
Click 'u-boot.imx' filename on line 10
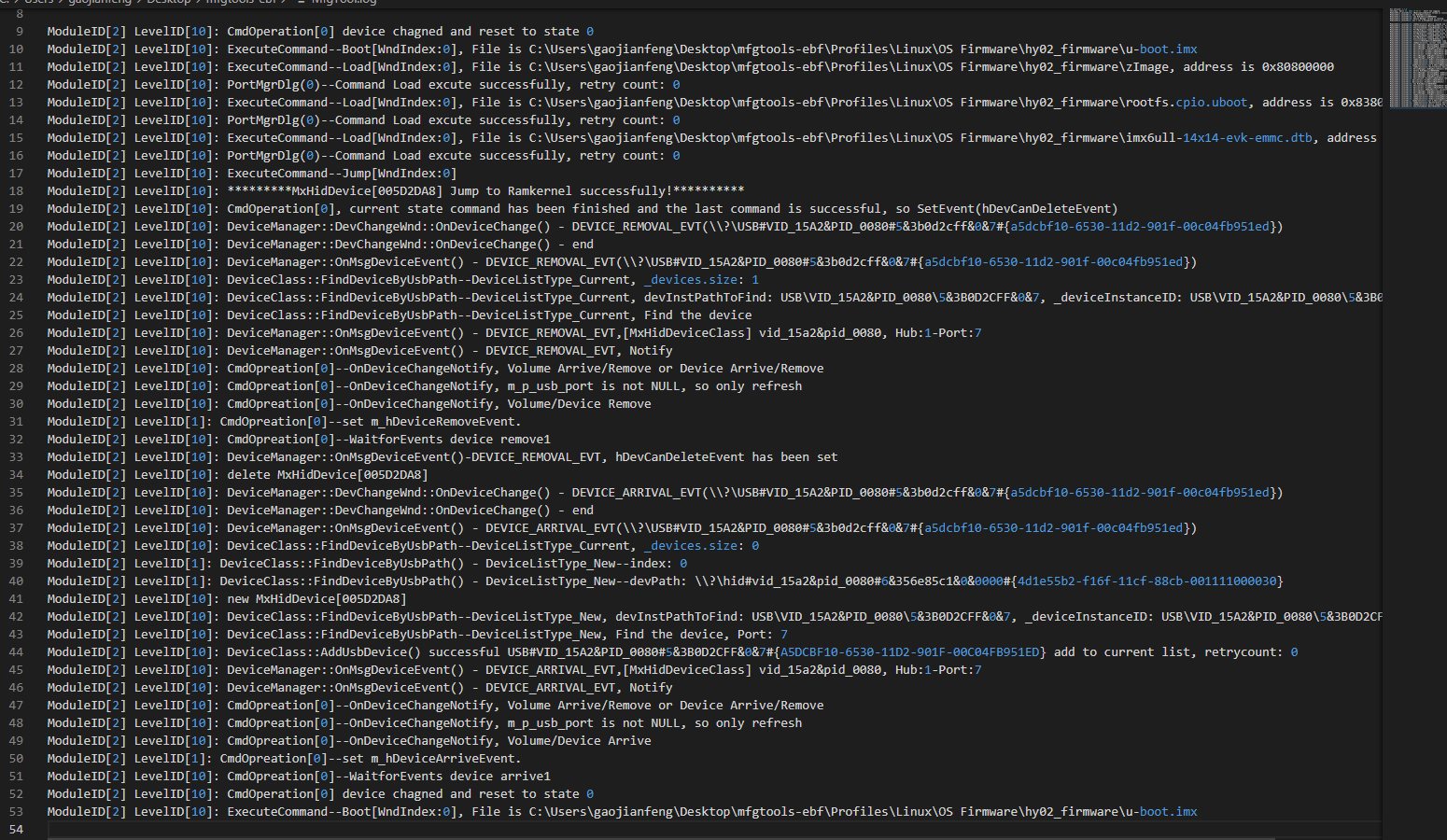1168,49
